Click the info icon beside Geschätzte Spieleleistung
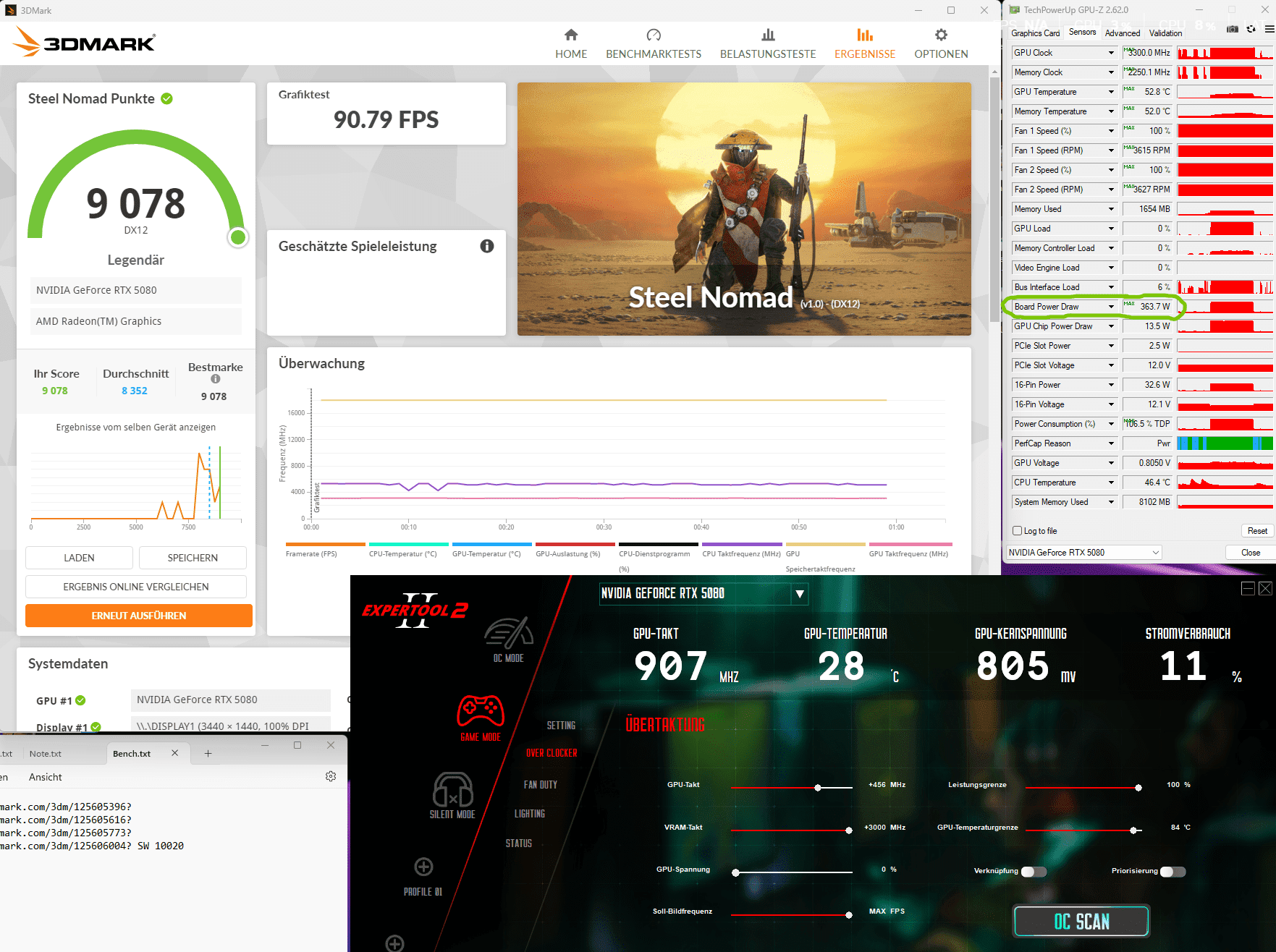 (487, 246)
